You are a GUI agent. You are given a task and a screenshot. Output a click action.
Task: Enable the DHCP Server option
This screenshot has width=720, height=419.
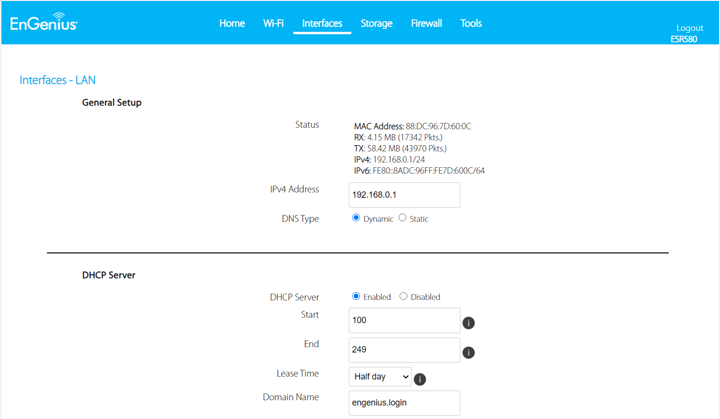356,296
